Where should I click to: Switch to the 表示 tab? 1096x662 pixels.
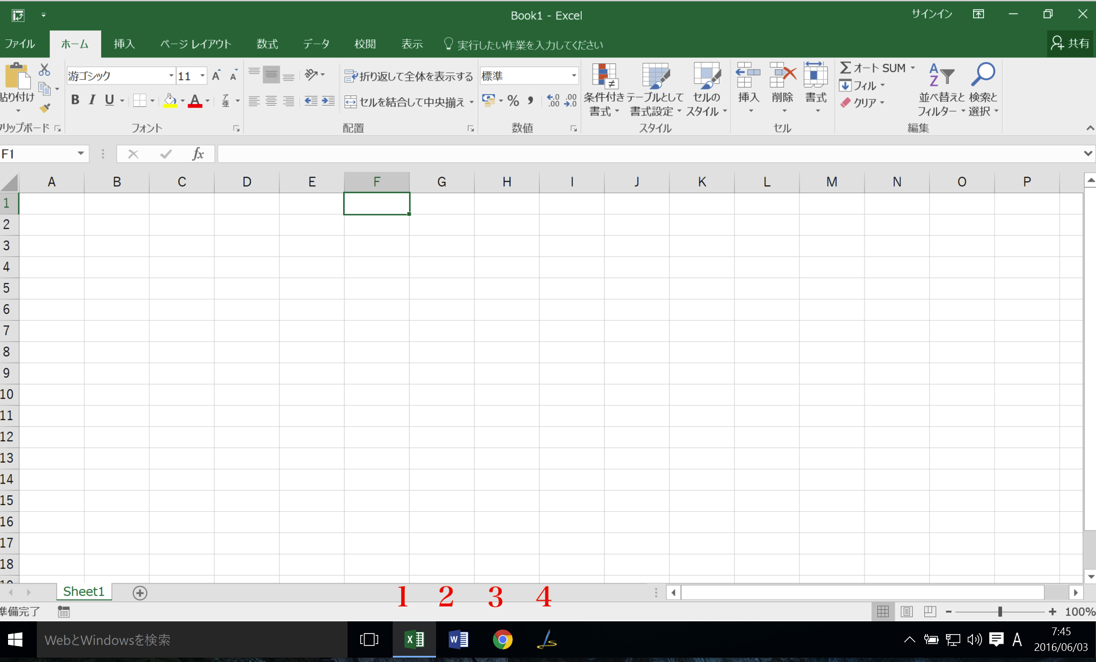[x=412, y=44]
